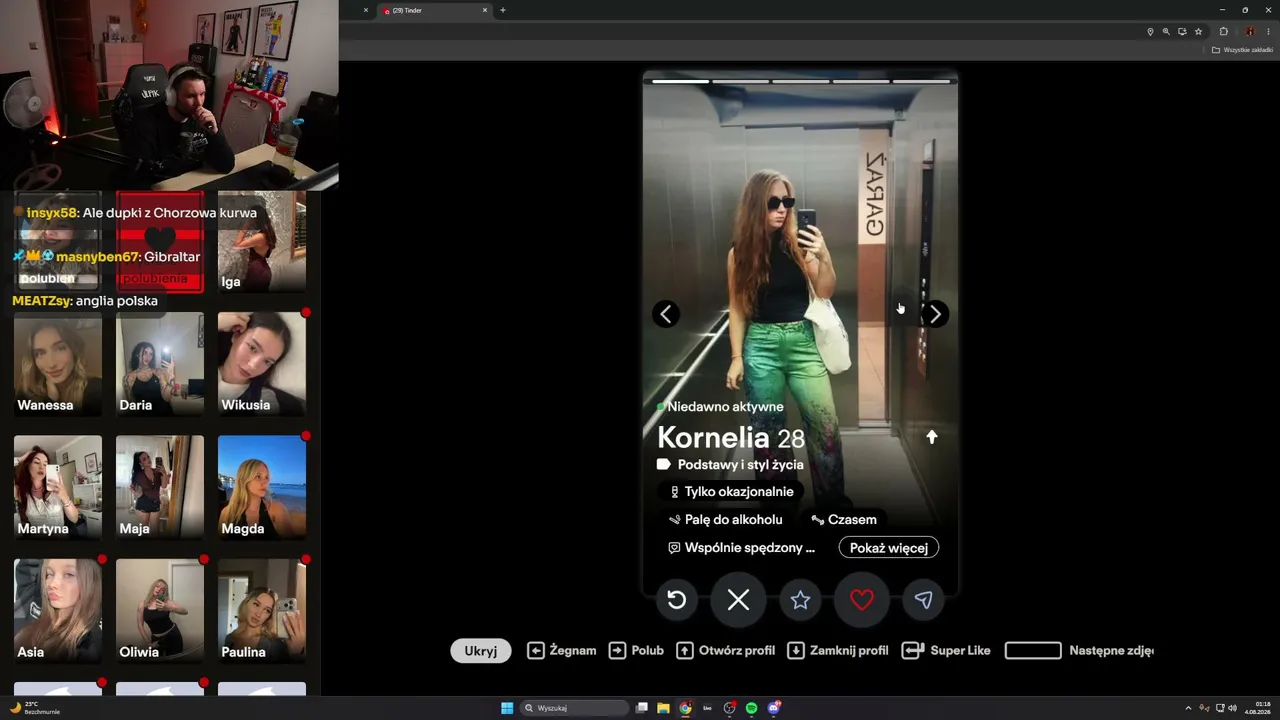
Task: Bookmark this page with the star icon
Action: (x=1198, y=32)
